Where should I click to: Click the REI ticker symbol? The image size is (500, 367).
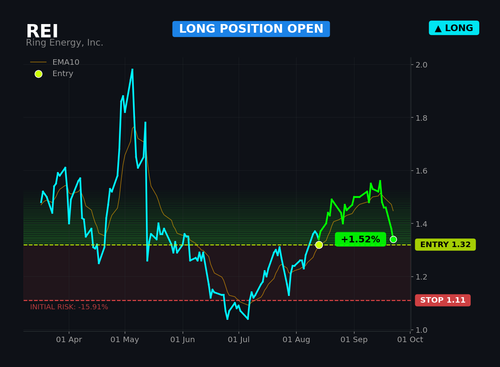(42, 31)
